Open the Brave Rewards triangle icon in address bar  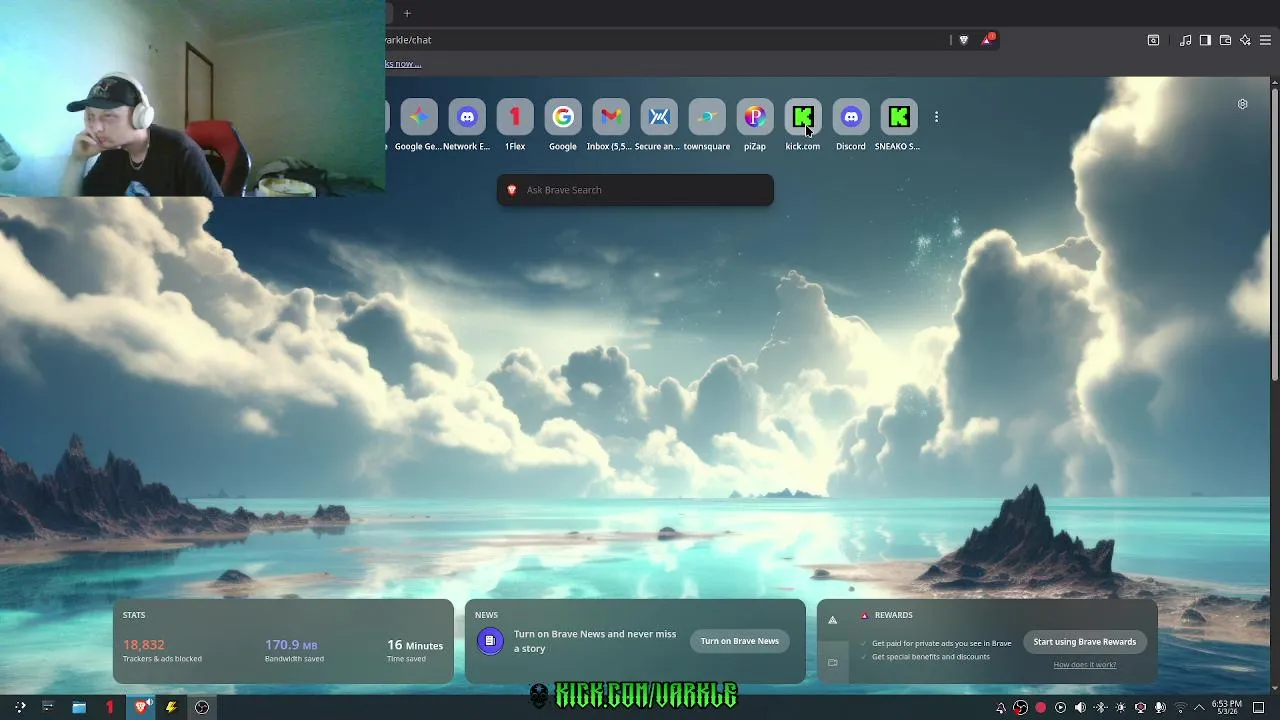click(x=988, y=39)
